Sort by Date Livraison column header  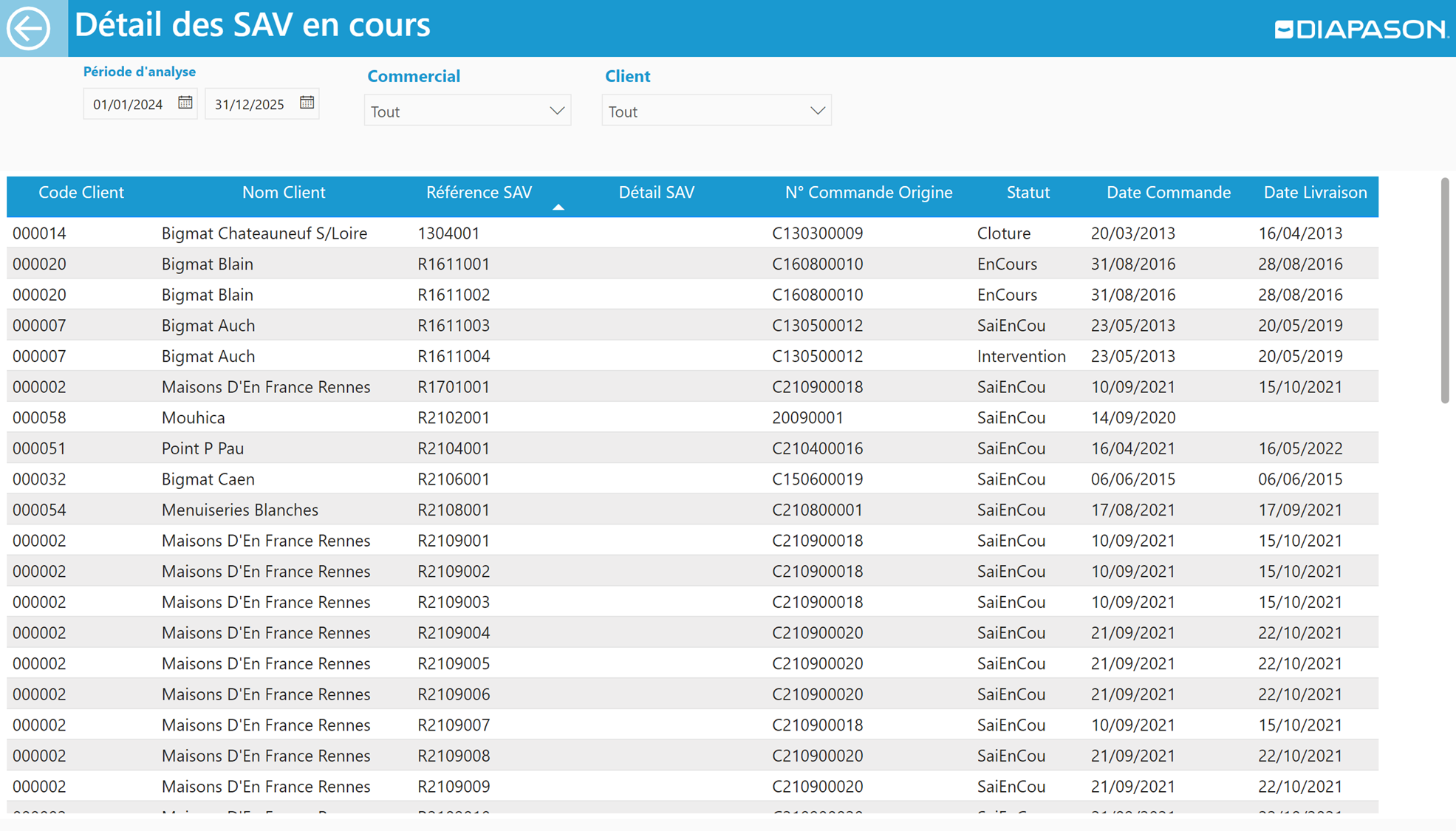click(1315, 193)
